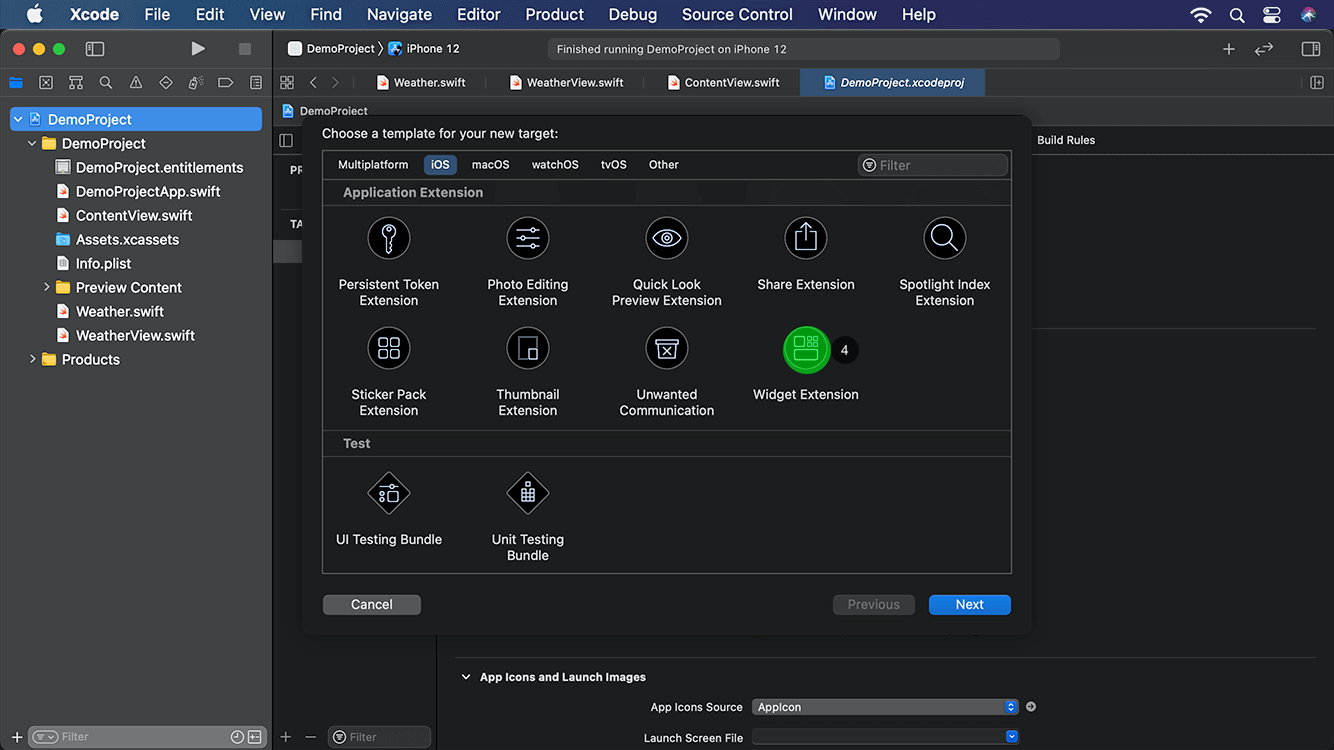The height and width of the screenshot is (750, 1334).
Task: Select DemoProjectApp.swift in navigator
Action: [148, 191]
